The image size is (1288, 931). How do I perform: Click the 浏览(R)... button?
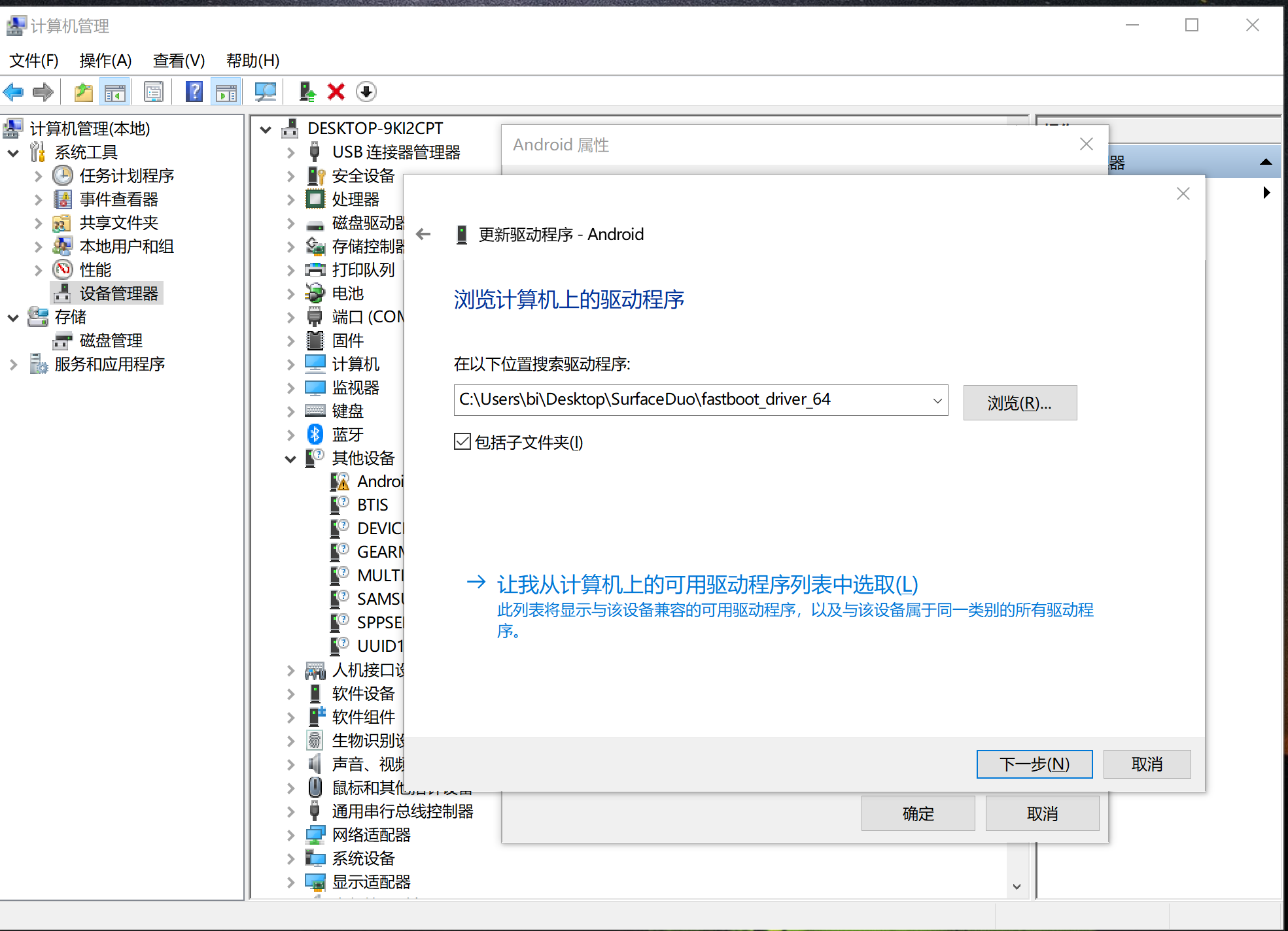[x=1019, y=403]
